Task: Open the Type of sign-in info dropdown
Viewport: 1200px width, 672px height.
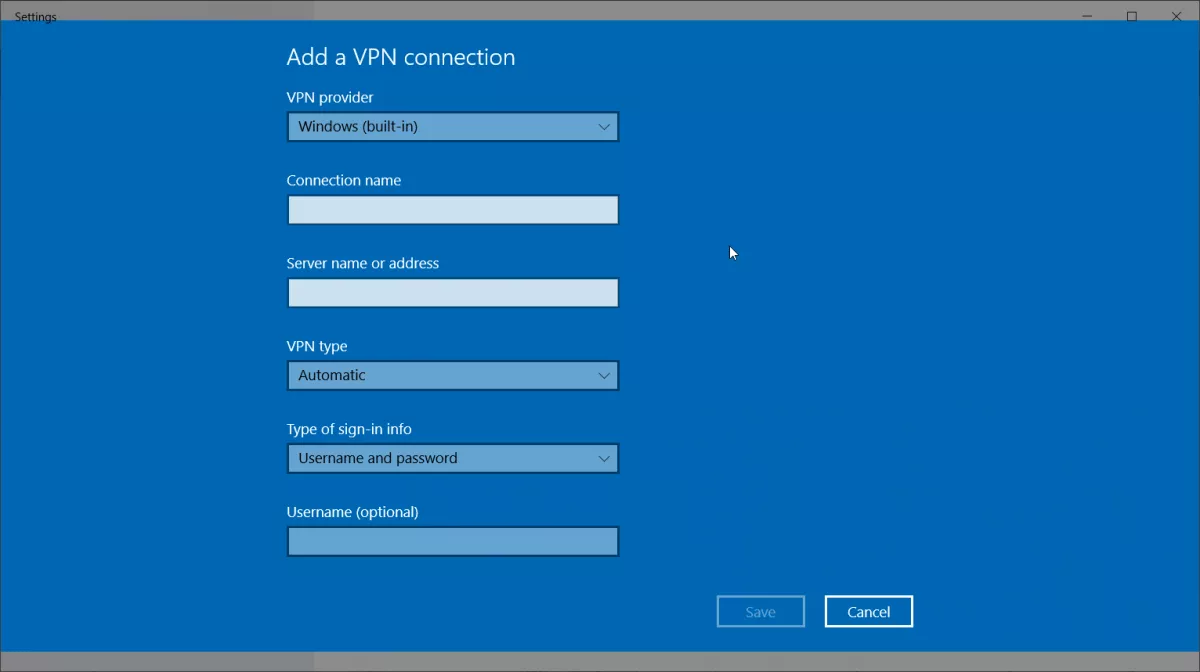Action: click(x=453, y=459)
